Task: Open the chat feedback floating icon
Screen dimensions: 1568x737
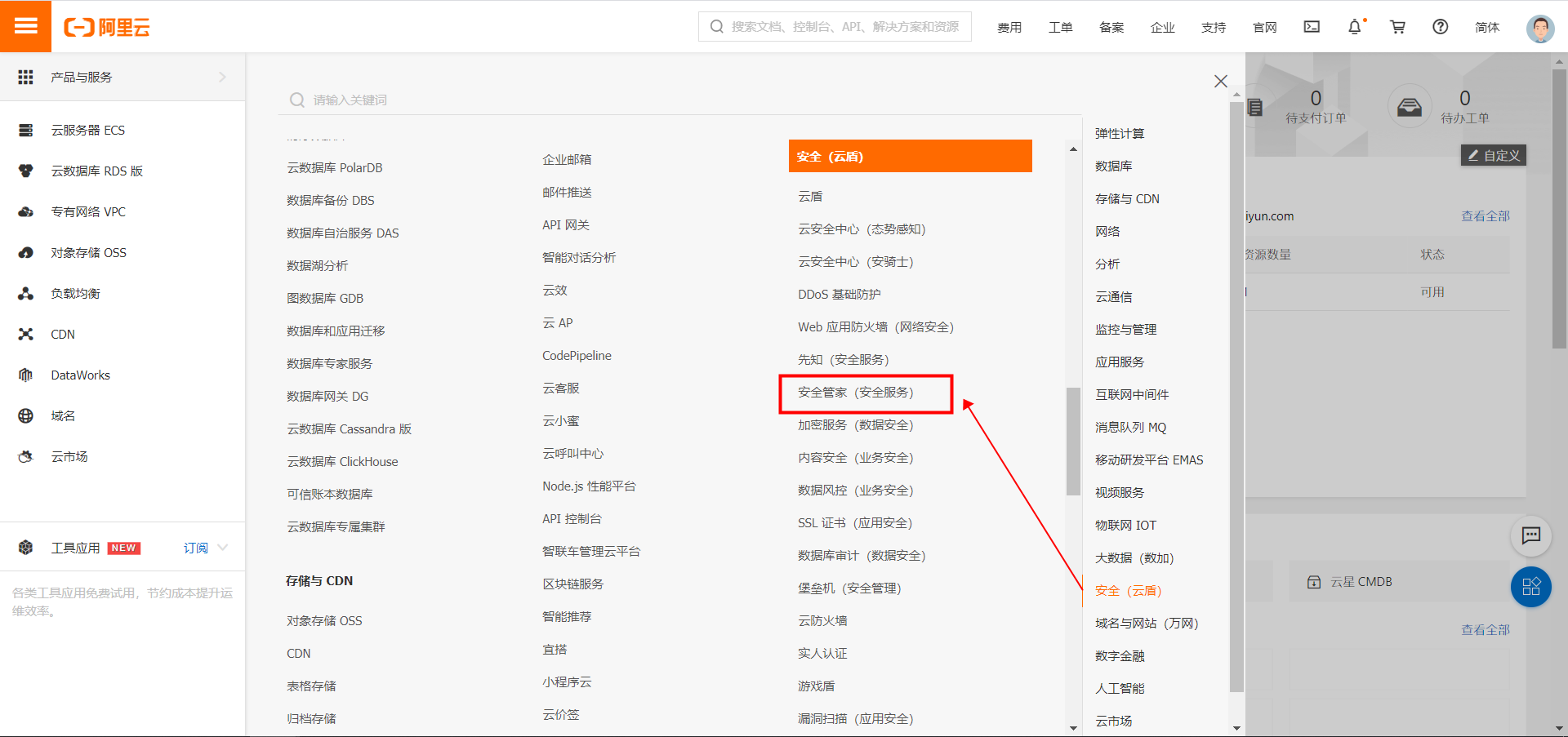Action: point(1531,535)
